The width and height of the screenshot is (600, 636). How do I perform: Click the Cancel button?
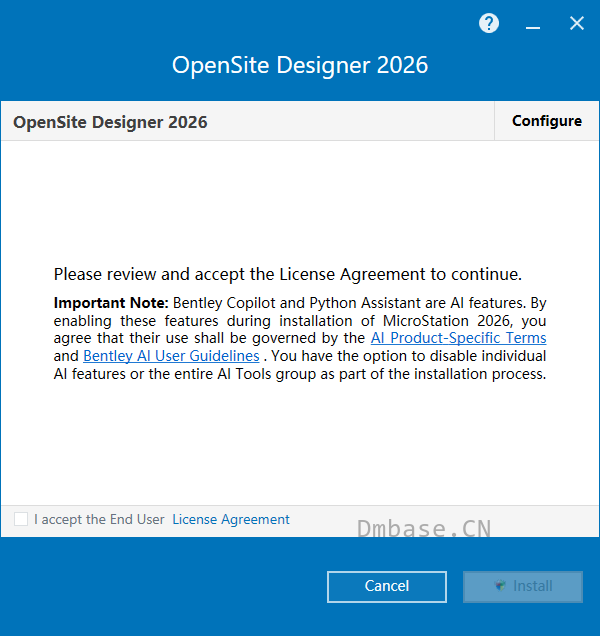click(387, 587)
